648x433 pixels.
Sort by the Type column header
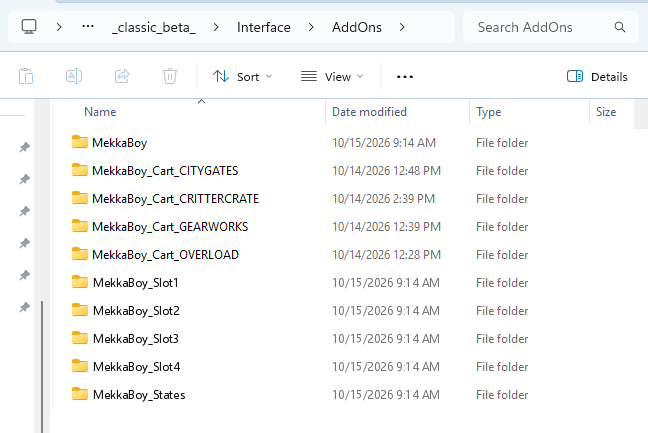(x=488, y=112)
